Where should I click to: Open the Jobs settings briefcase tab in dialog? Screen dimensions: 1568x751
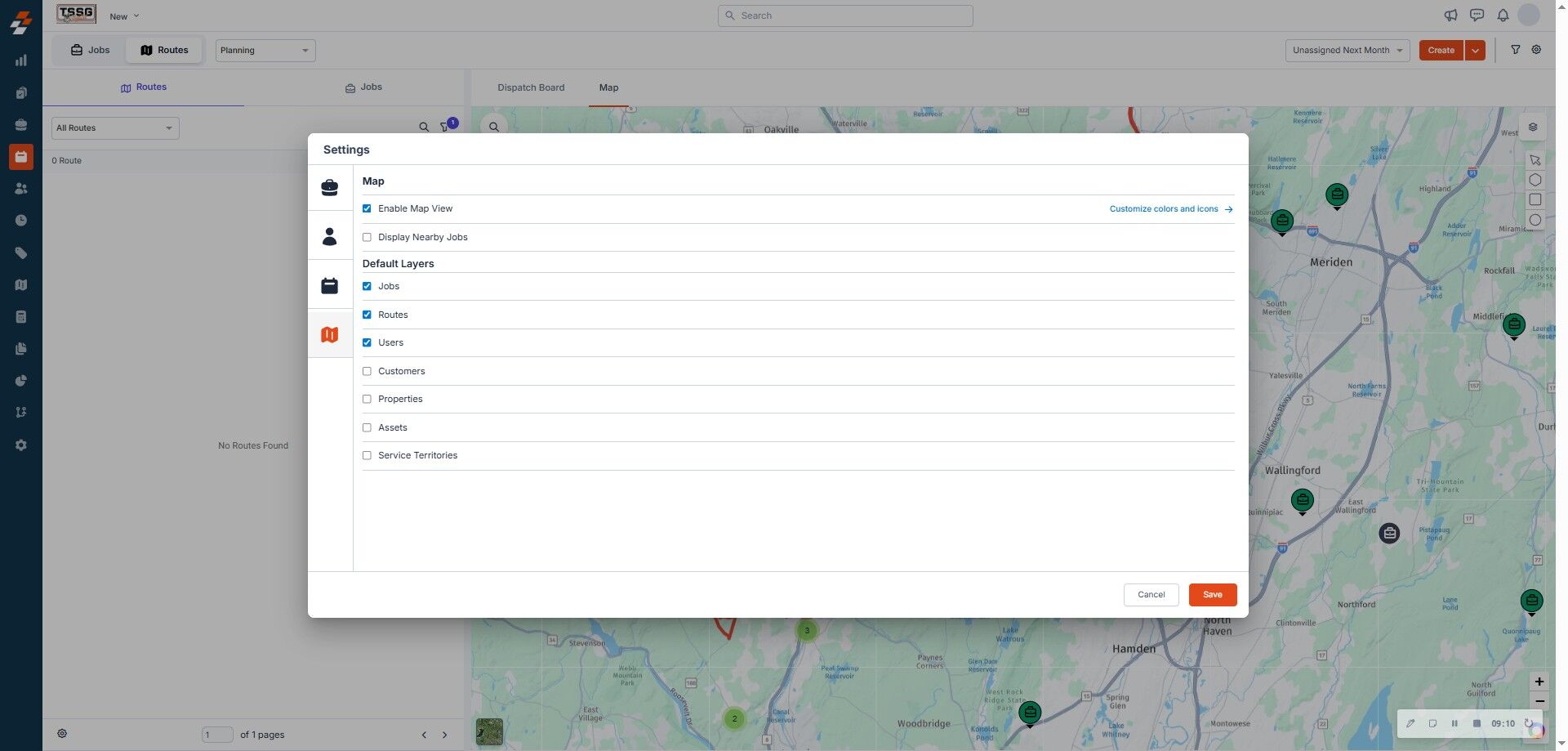point(330,188)
